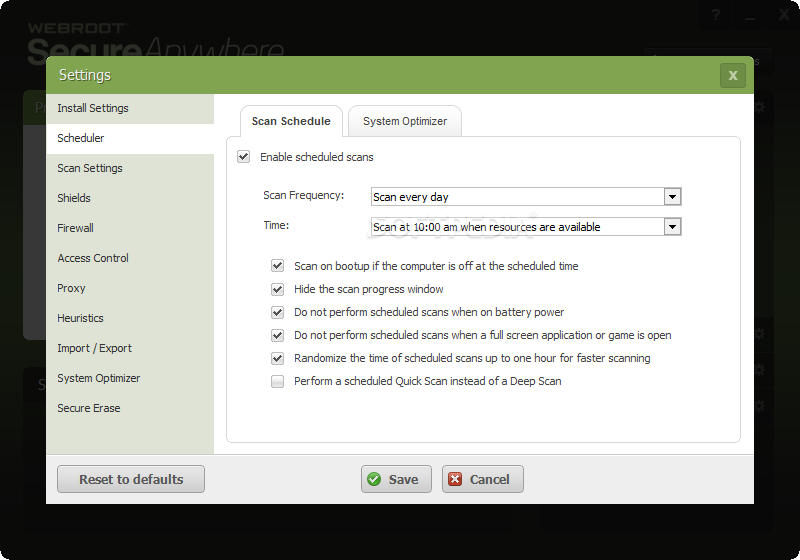Enable Quick Scan instead of Deep Scan
The image size is (800, 560).
(x=277, y=381)
